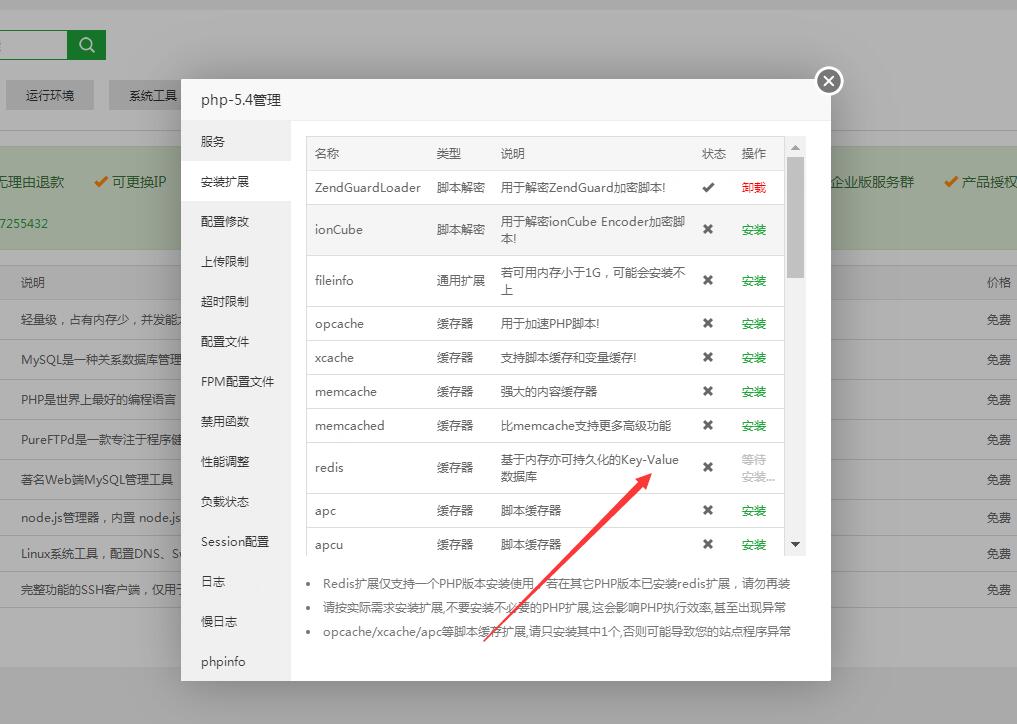Click the extension list scrollbar thumb
Viewport: 1017px width, 724px height.
coord(795,216)
